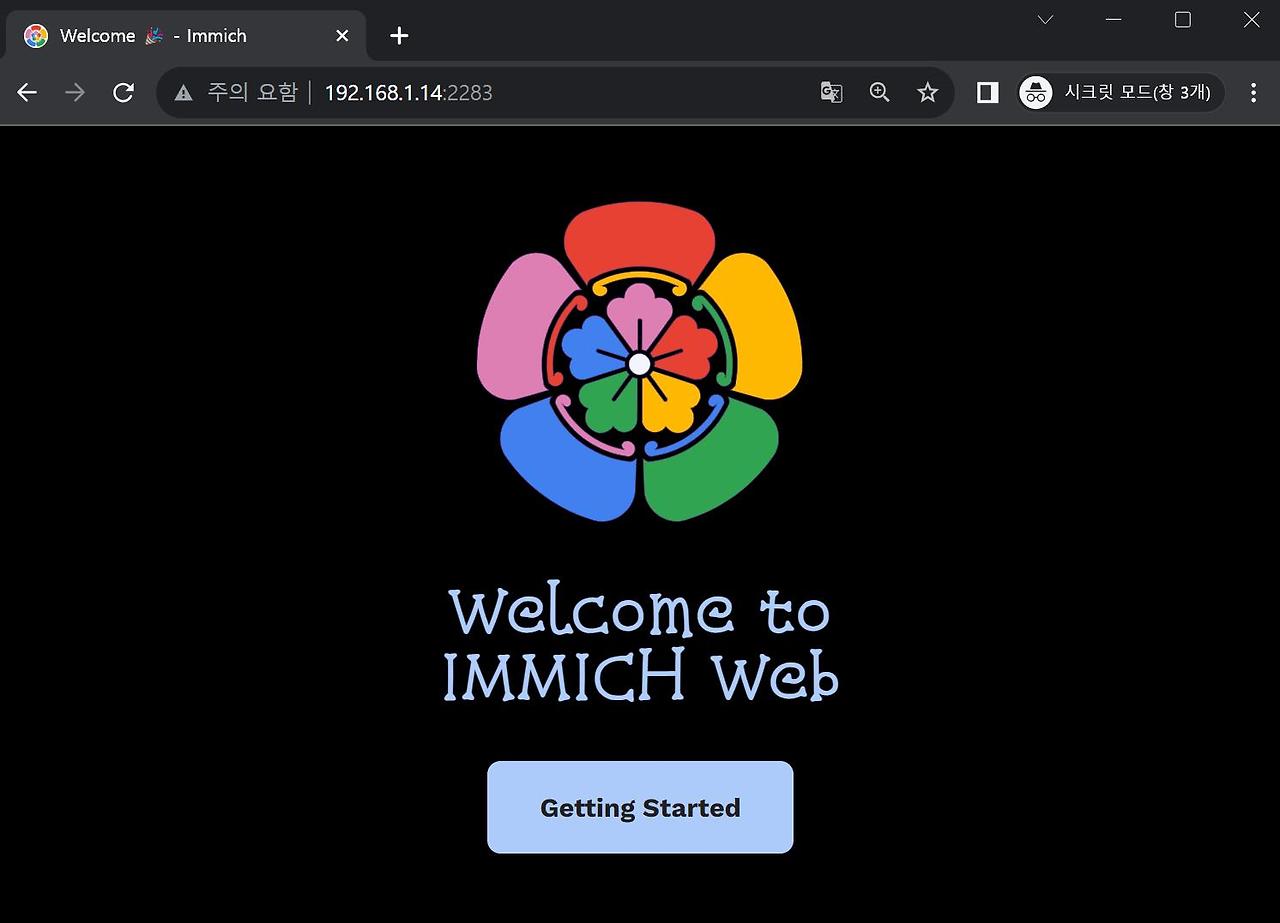Toggle the browser side panel icon
Image resolution: width=1280 pixels, height=923 pixels.
click(987, 93)
